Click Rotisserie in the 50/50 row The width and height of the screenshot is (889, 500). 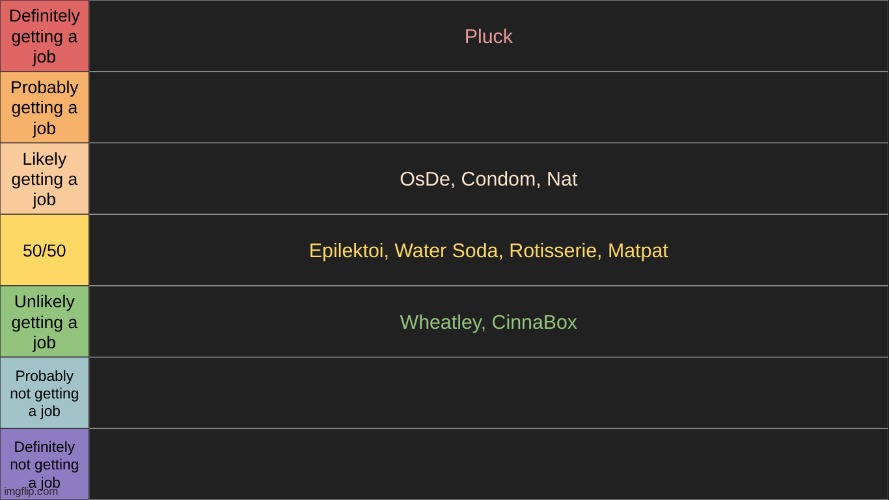point(554,251)
